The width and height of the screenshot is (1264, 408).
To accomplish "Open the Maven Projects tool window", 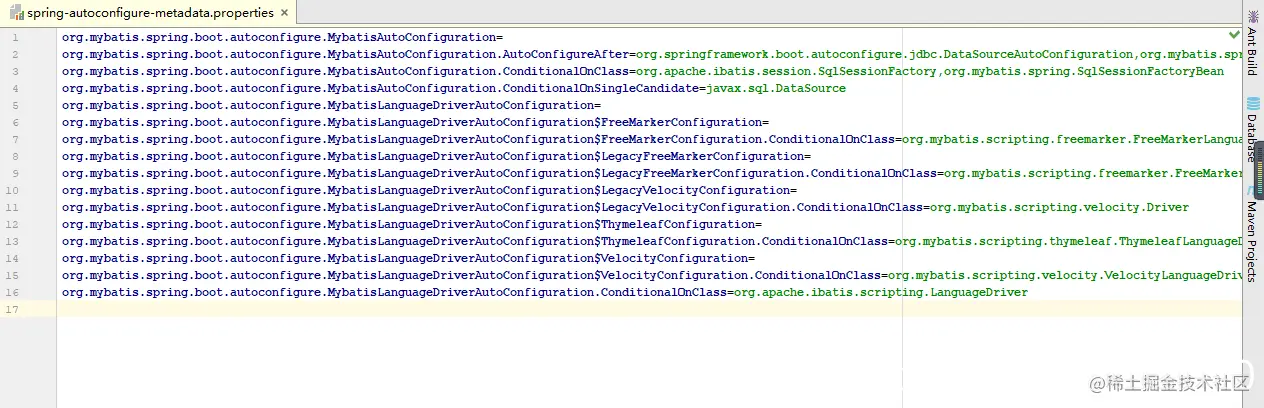I will pos(1253,233).
